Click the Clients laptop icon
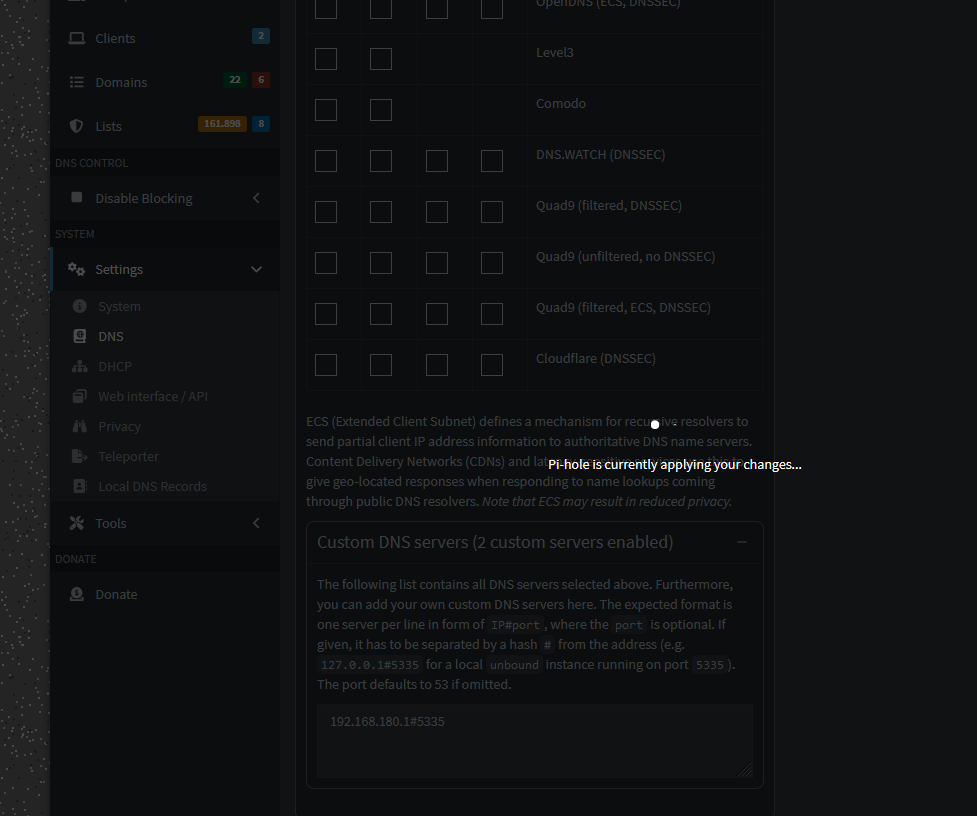Image resolution: width=977 pixels, height=816 pixels. click(77, 39)
